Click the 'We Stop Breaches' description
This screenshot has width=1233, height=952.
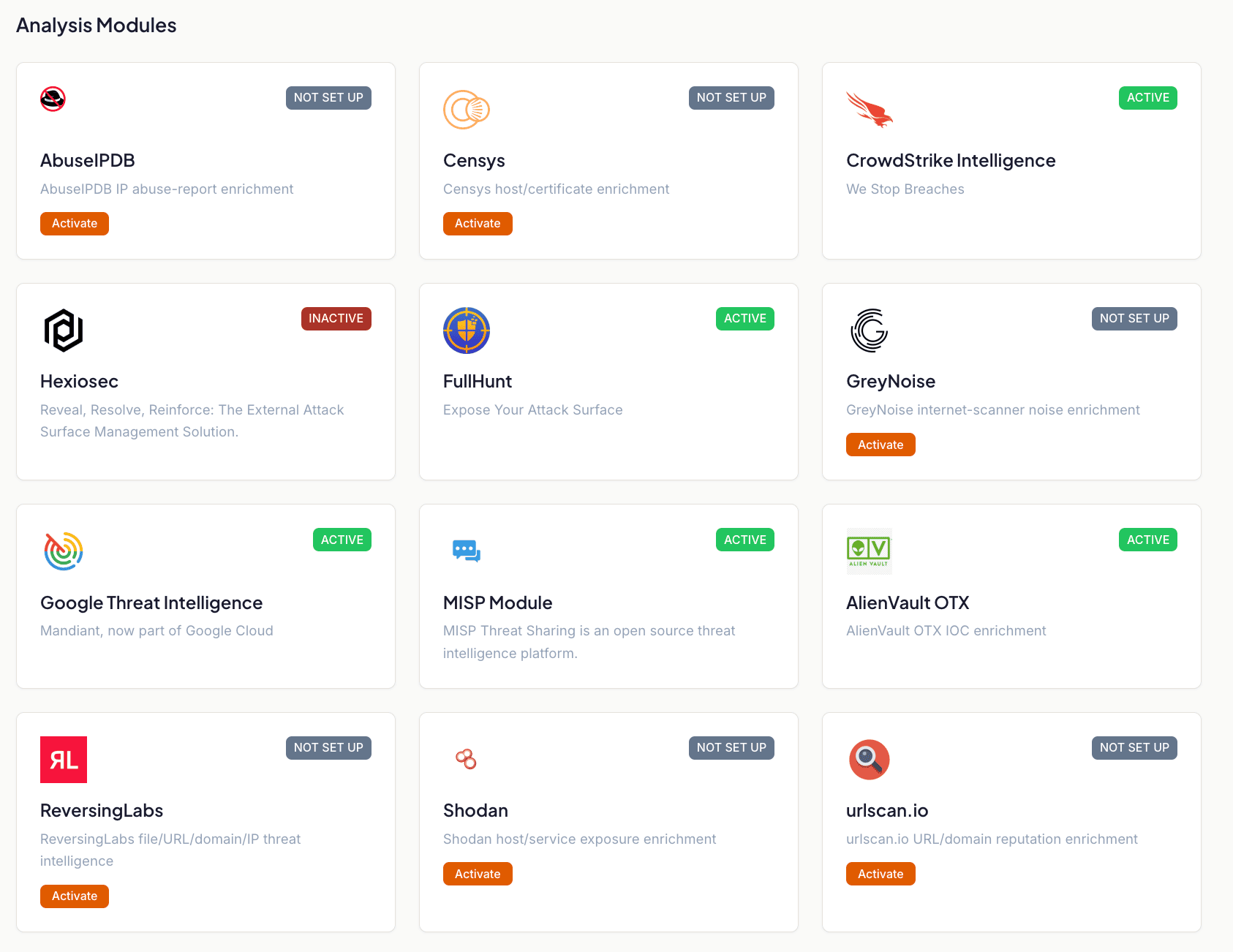pos(905,189)
